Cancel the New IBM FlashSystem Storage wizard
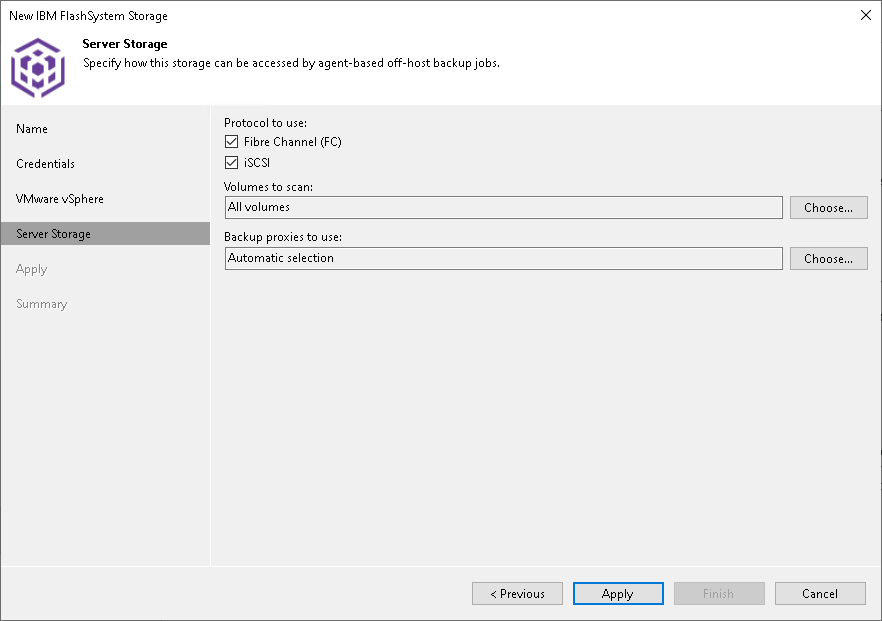The width and height of the screenshot is (882, 621). point(820,593)
